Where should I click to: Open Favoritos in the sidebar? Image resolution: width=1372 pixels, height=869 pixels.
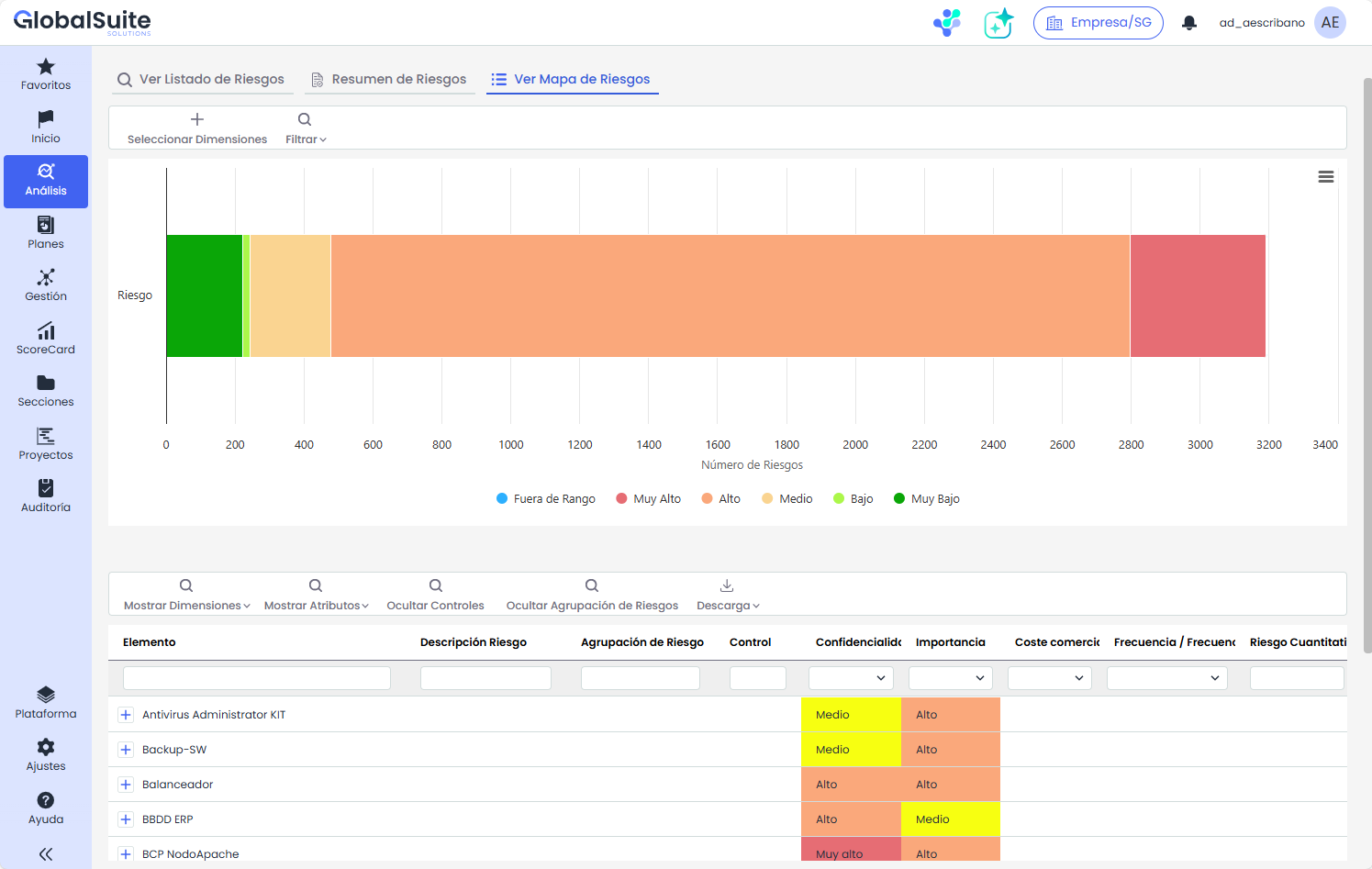pyautogui.click(x=46, y=74)
